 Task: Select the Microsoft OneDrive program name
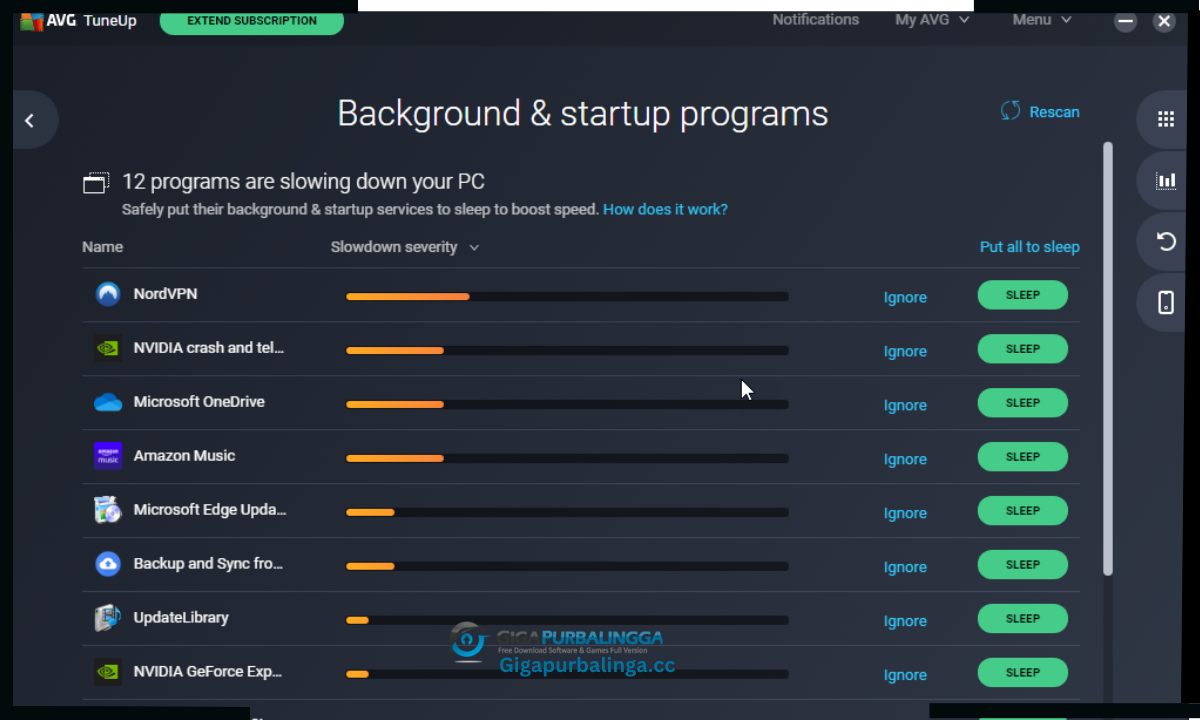199,402
